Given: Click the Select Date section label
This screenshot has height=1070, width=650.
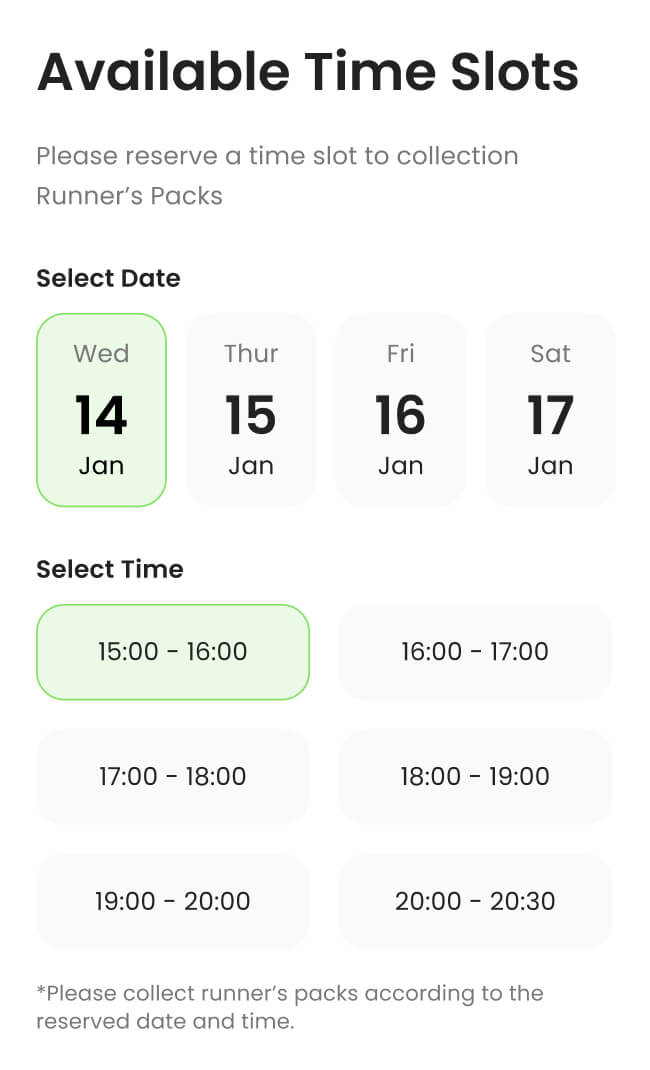Looking at the screenshot, I should tap(108, 278).
